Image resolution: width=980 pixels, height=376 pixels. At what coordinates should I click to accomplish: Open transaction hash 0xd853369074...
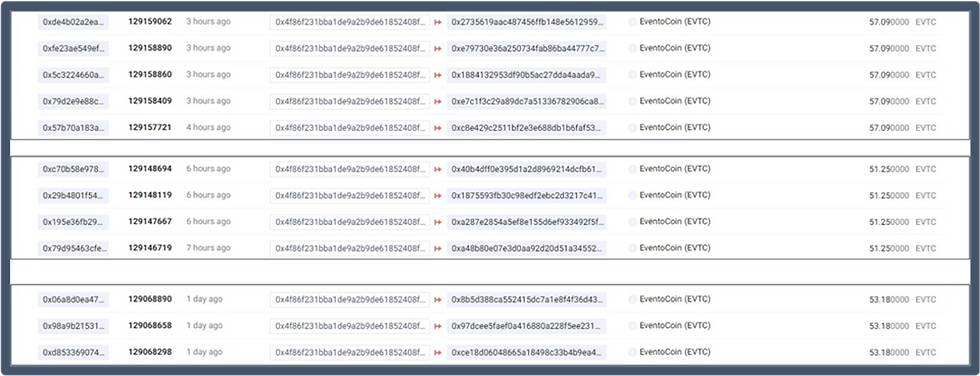coord(73,353)
